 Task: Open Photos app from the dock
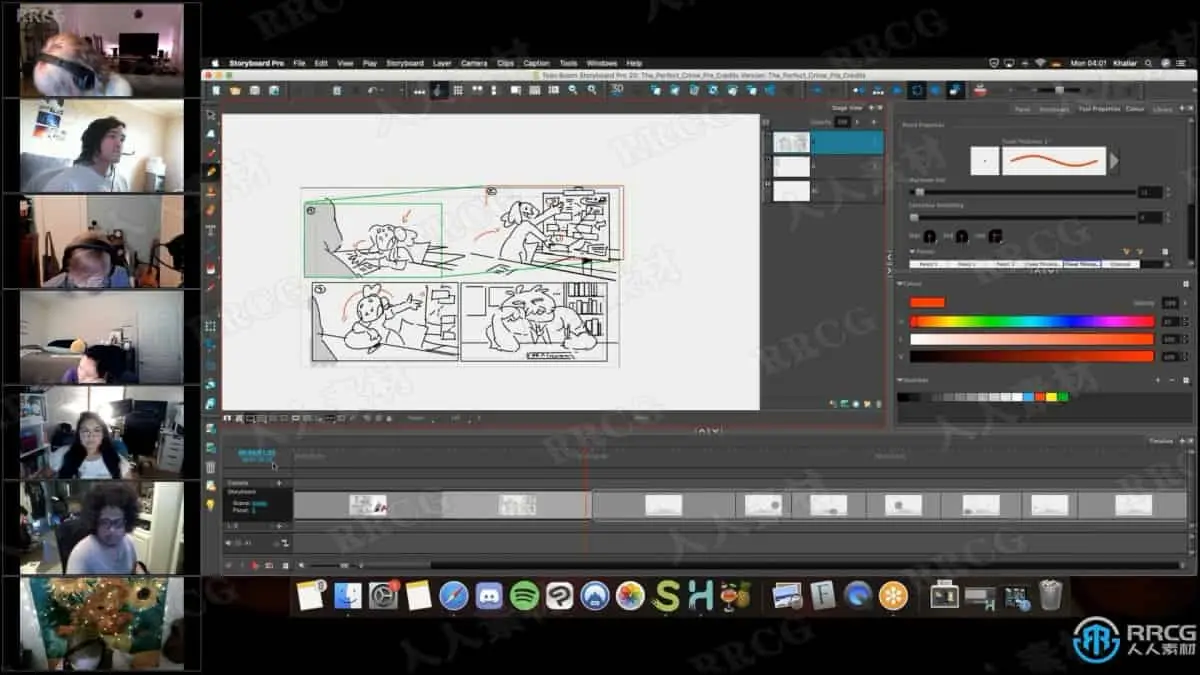pos(630,596)
